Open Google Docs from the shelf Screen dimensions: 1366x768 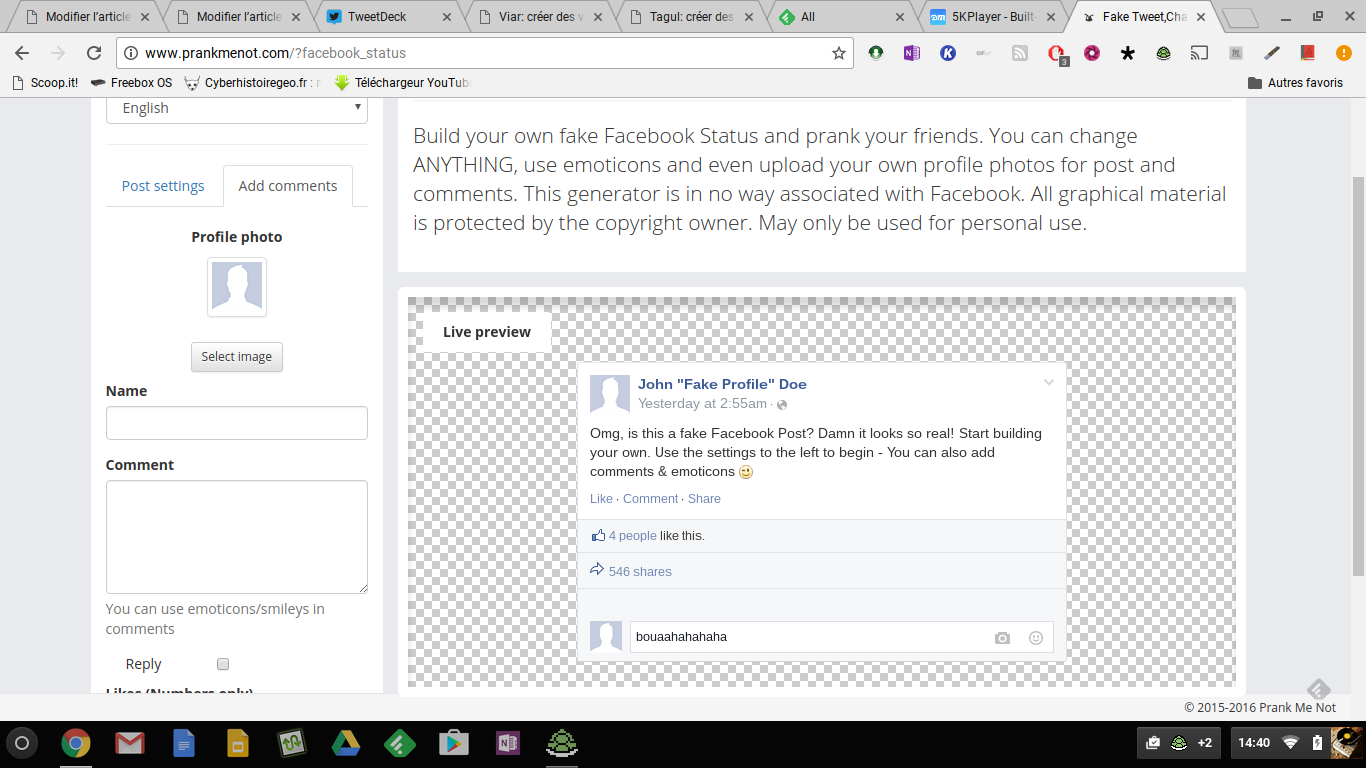pos(183,743)
